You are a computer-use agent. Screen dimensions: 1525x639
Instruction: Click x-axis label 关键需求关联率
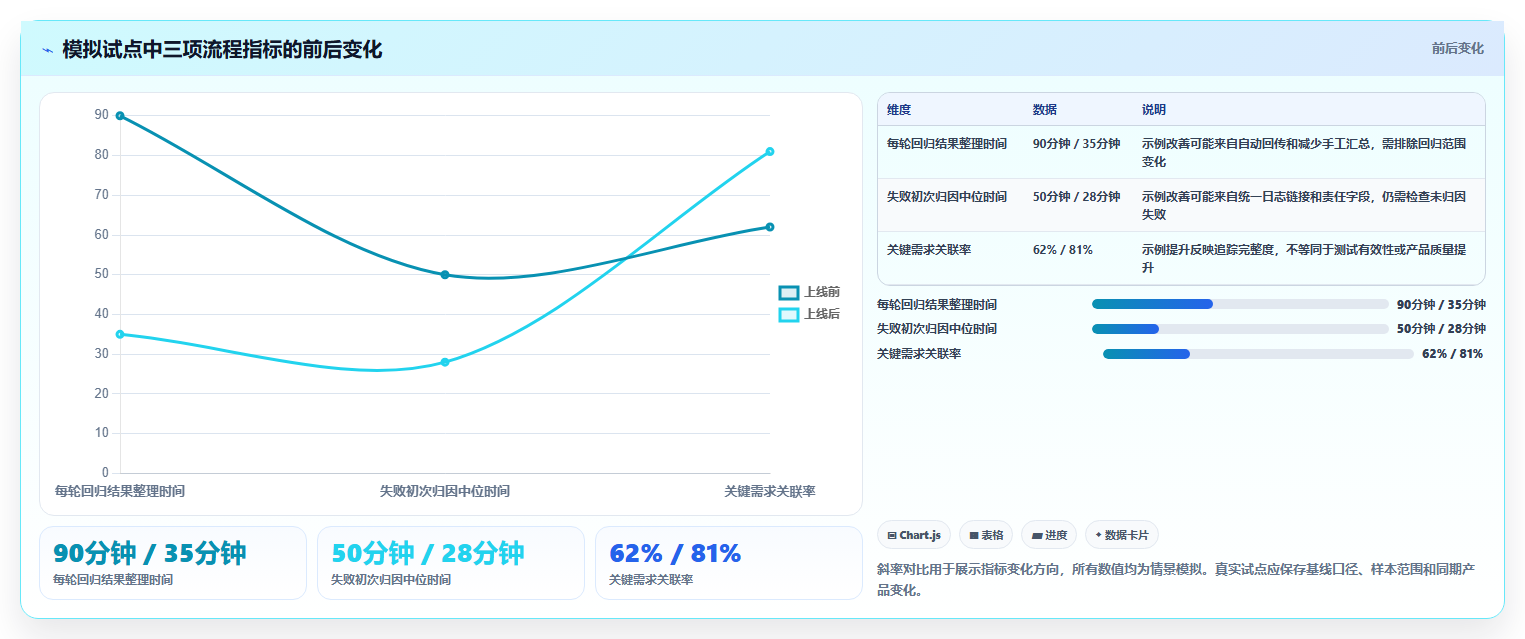[770, 492]
